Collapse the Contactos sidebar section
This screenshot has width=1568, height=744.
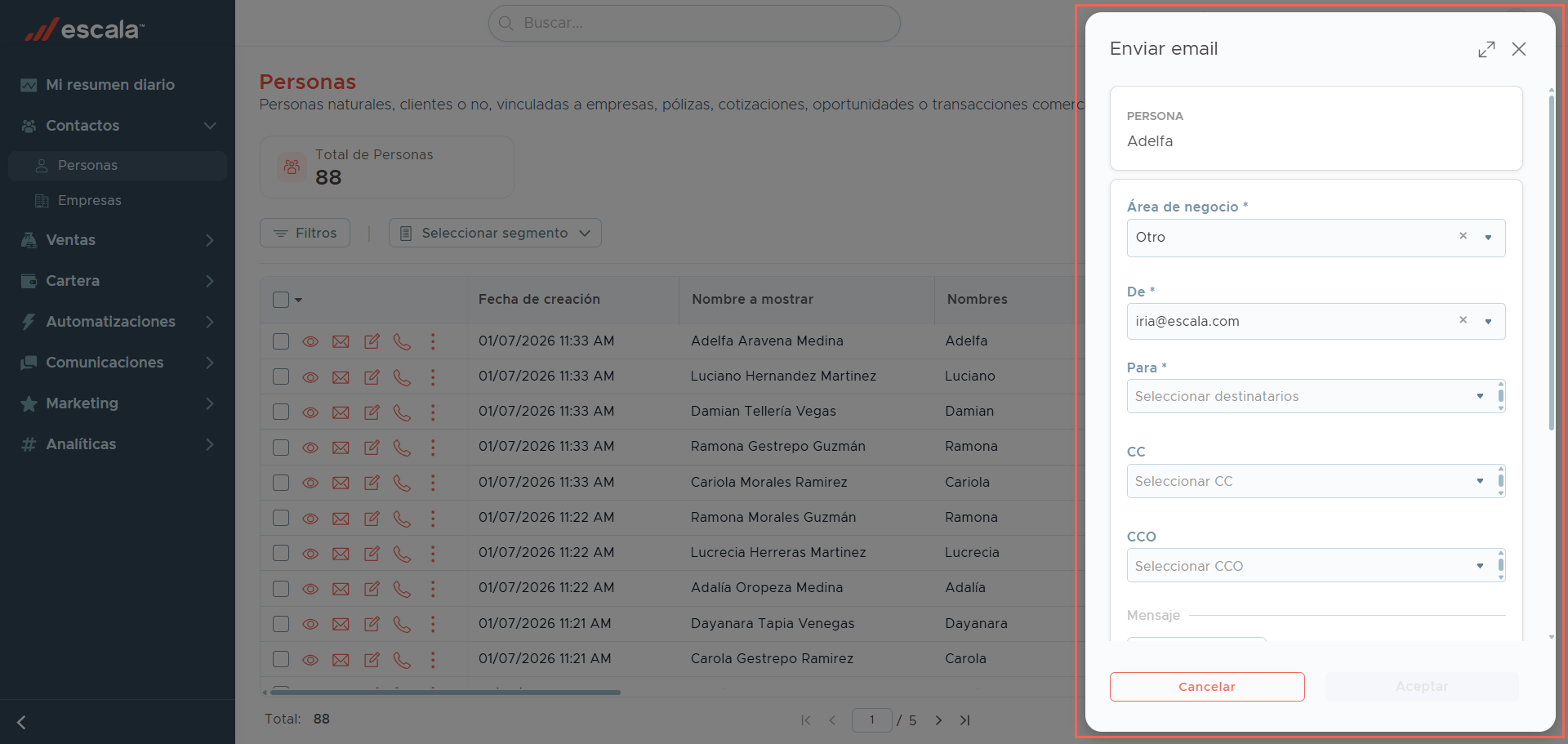118,126
